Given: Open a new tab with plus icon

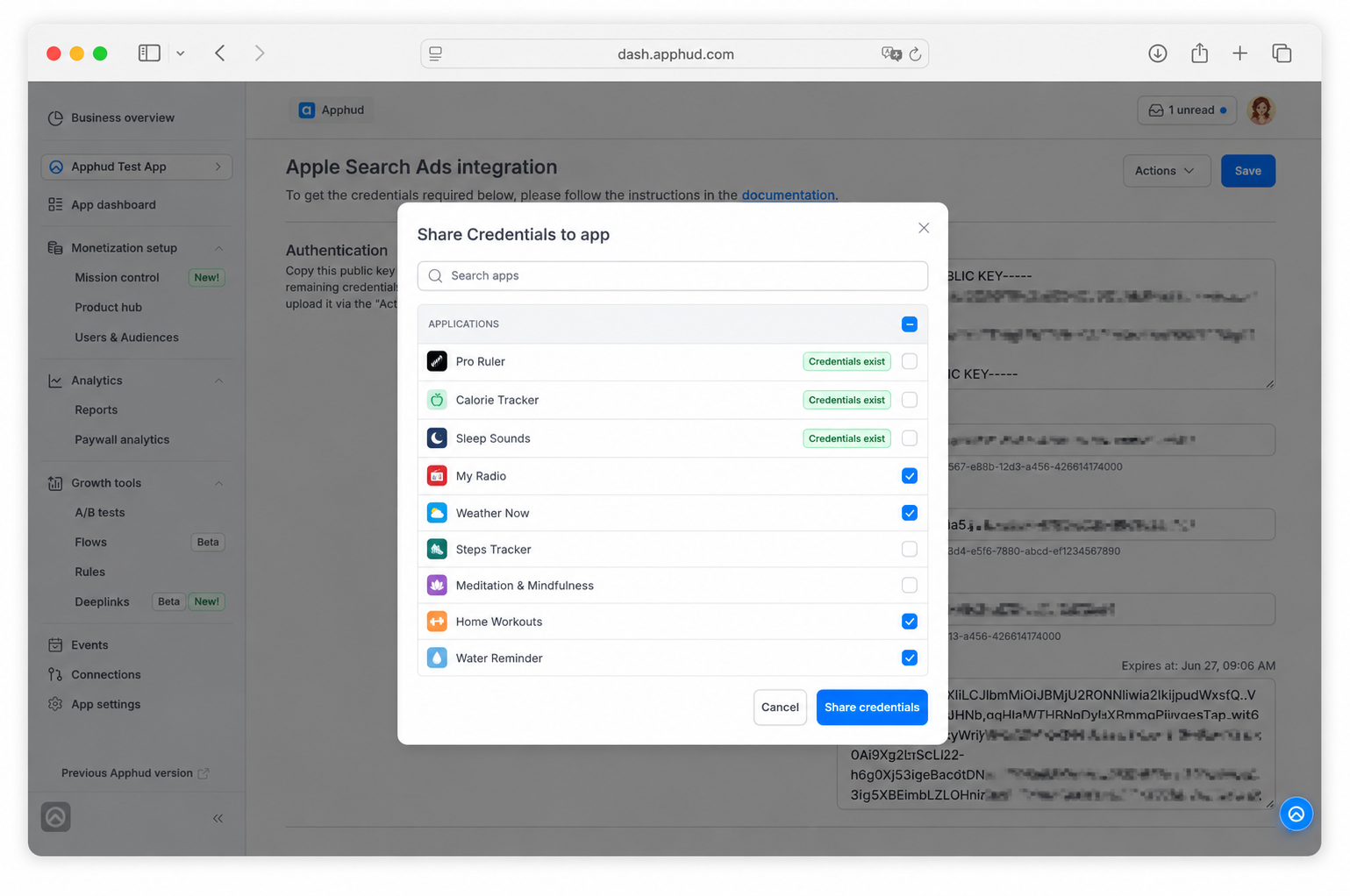Looking at the screenshot, I should click(x=1239, y=53).
